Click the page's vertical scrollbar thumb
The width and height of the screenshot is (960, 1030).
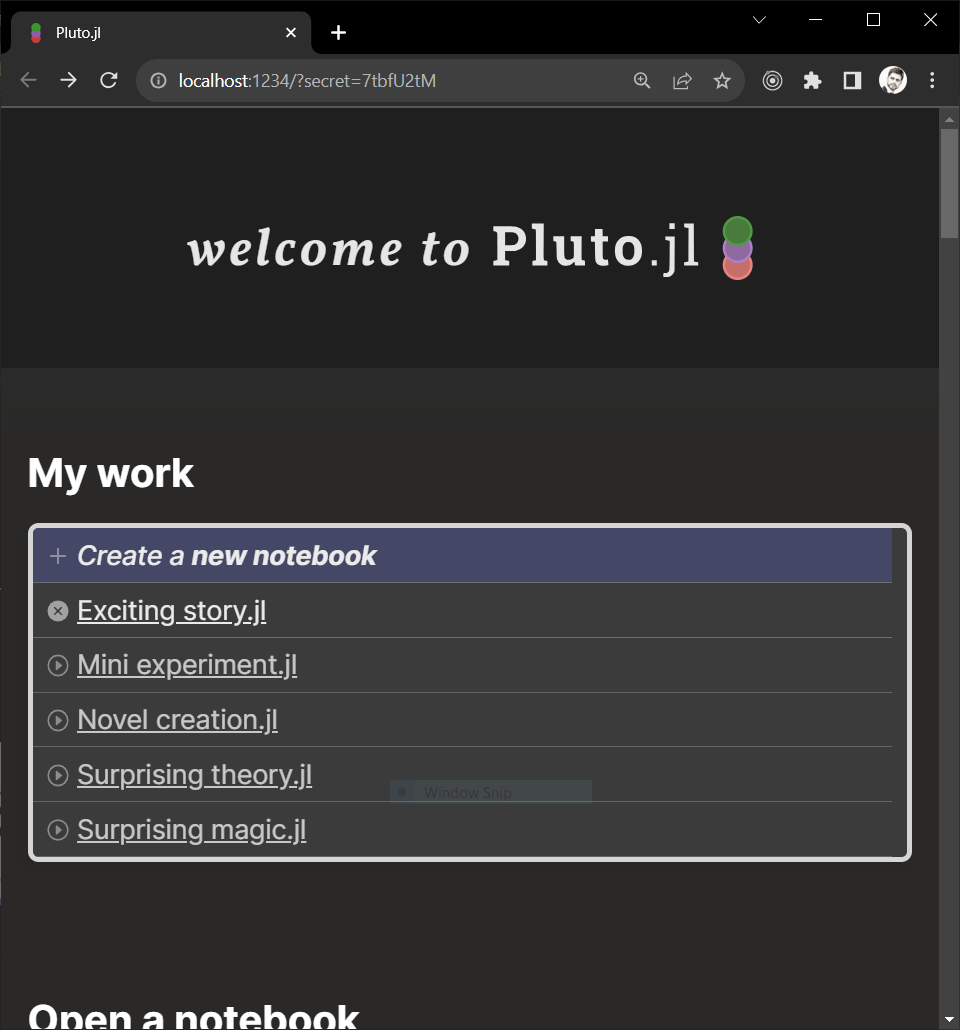click(949, 182)
